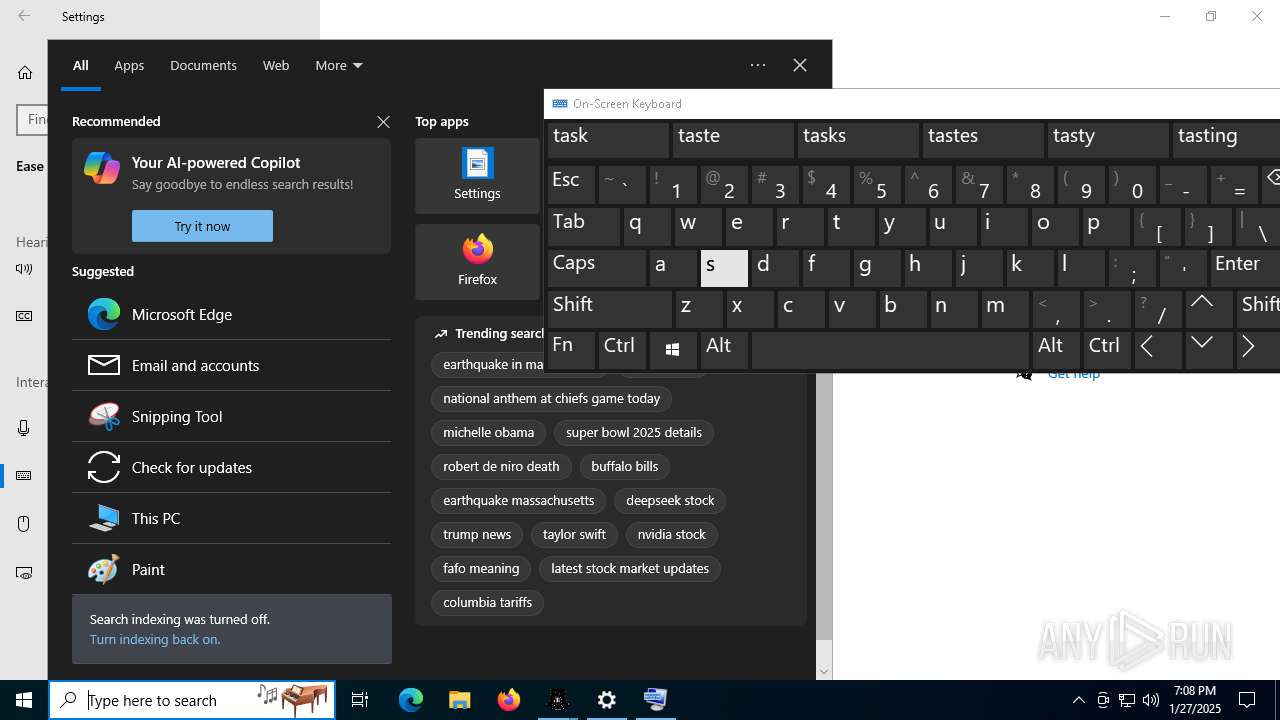Open search panel options ellipsis
Viewport: 1280px width, 720px height.
(x=758, y=65)
